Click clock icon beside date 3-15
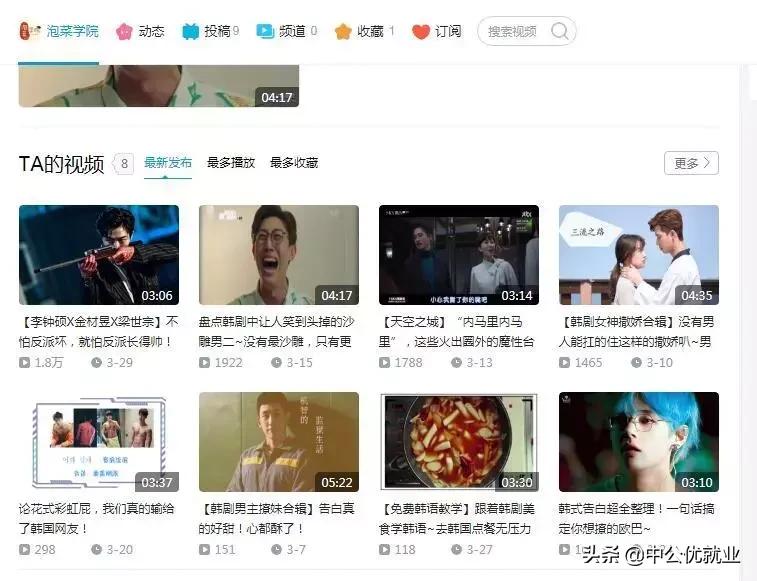This screenshot has height=581, width=757. (277, 362)
